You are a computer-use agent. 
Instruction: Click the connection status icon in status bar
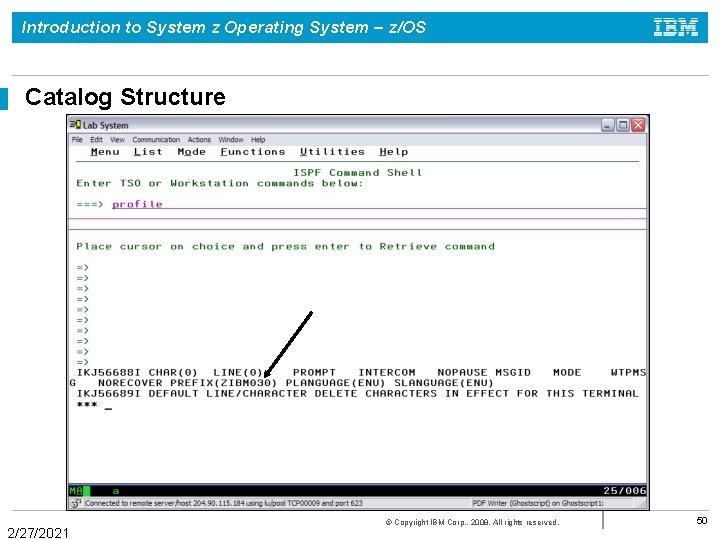[76, 503]
